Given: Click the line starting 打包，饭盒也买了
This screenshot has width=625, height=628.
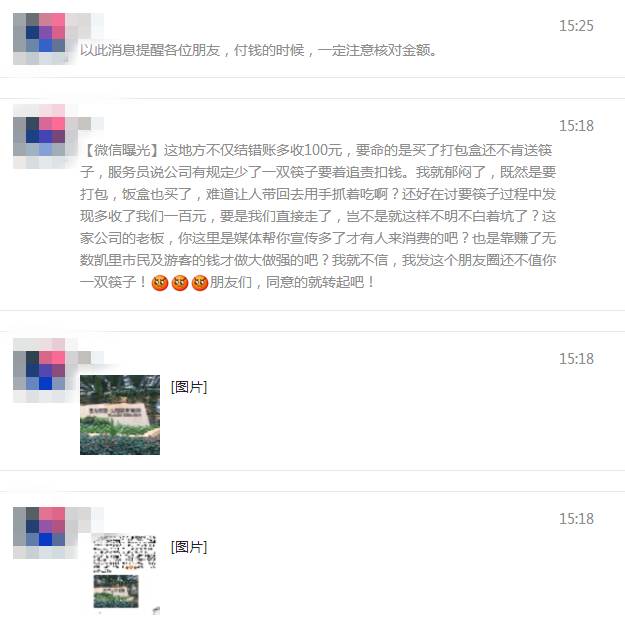Looking at the screenshot, I should click(318, 194).
